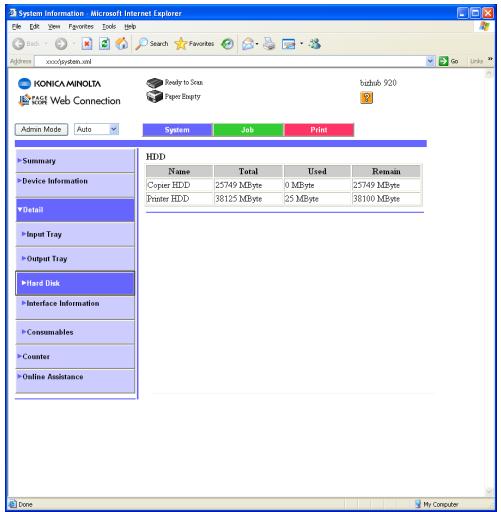Open the Help menu
Screen dimensions: 501x512
click(x=130, y=27)
